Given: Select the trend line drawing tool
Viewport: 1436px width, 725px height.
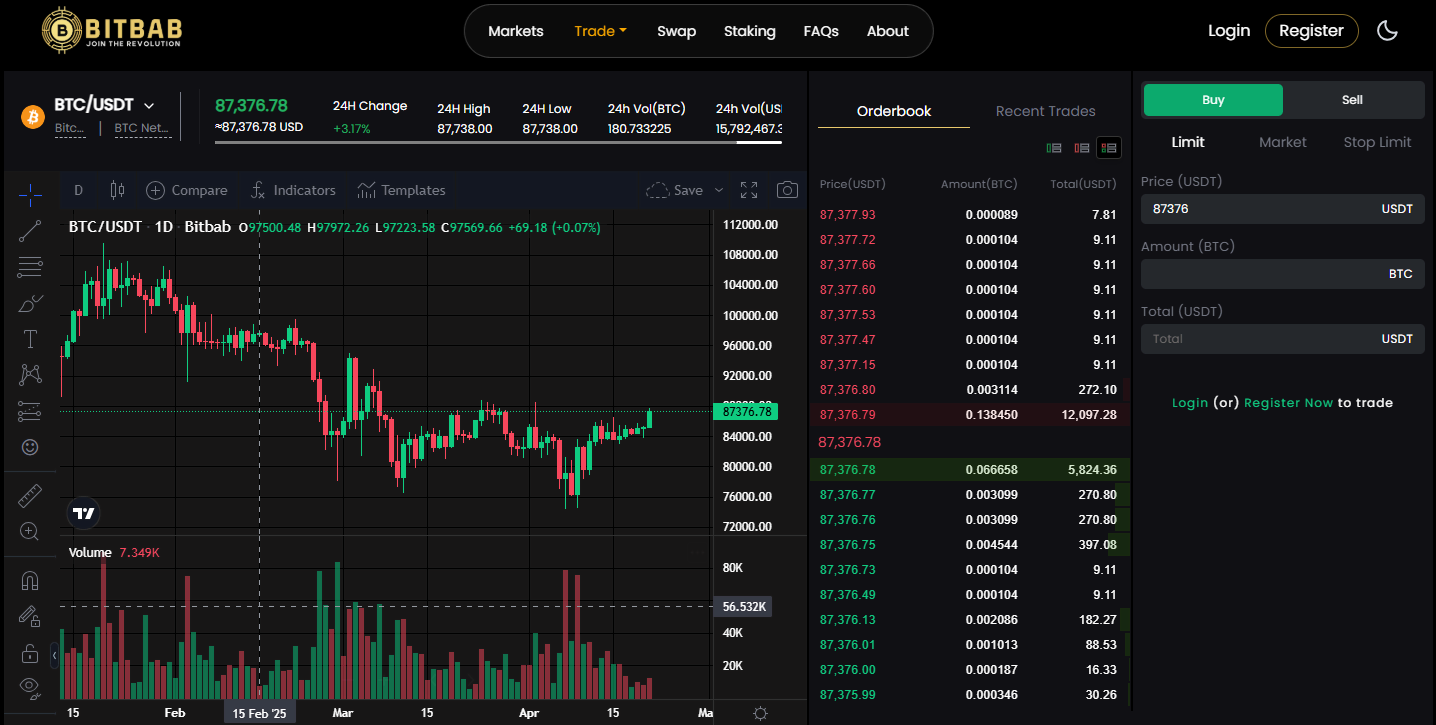Looking at the screenshot, I should pyautogui.click(x=30, y=231).
